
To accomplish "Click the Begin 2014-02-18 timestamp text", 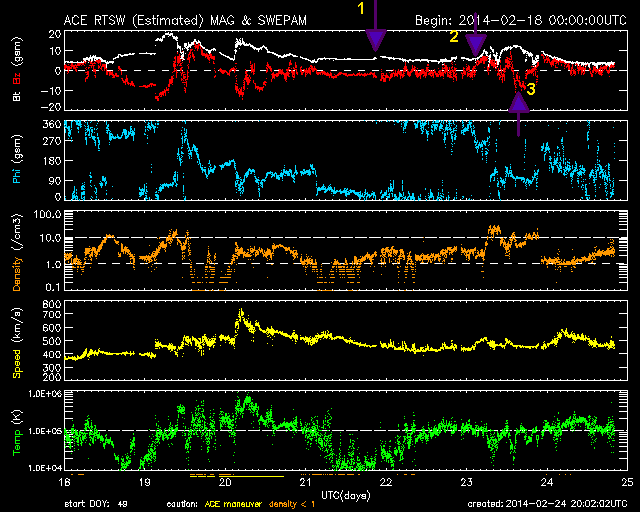I will point(515,19).
